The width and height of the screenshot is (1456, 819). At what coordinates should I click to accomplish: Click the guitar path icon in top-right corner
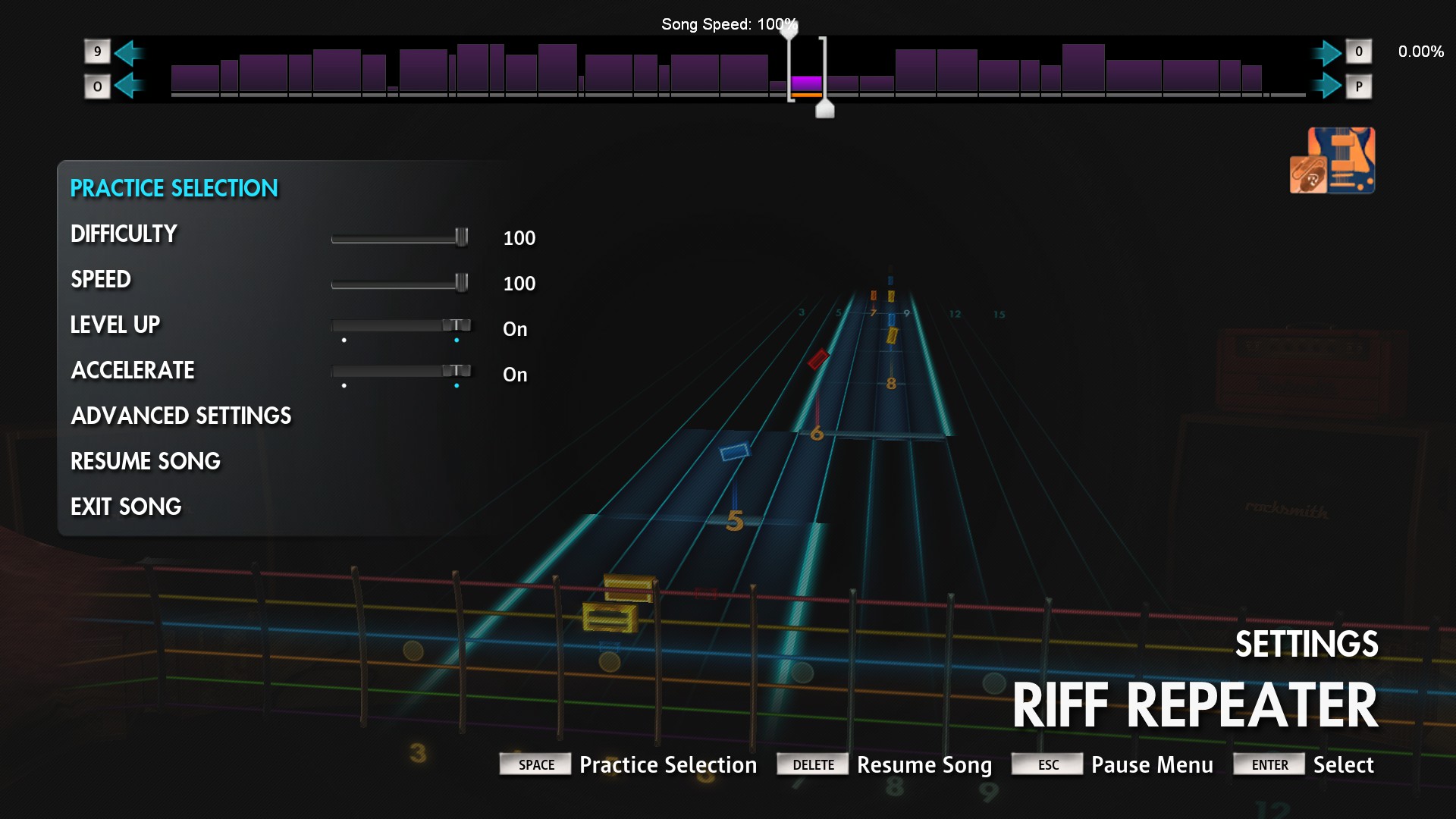tap(1332, 160)
